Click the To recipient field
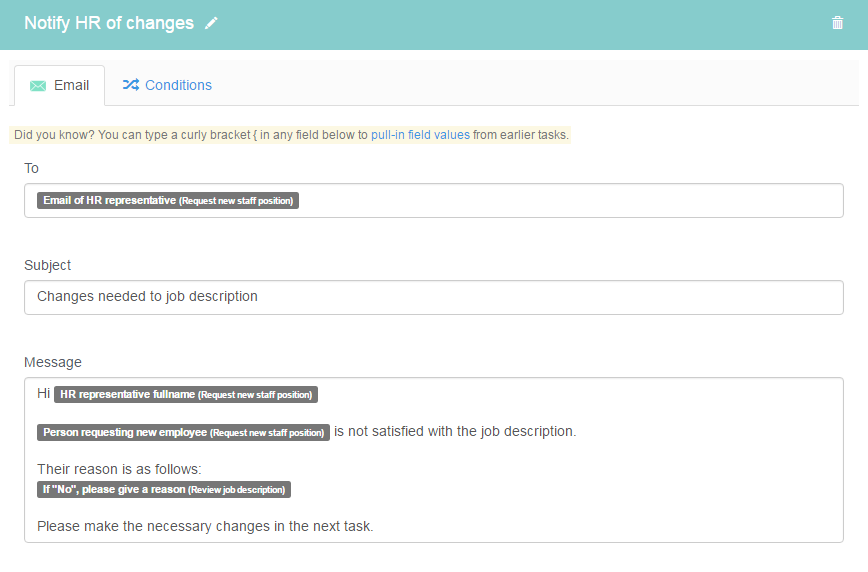 tap(433, 200)
